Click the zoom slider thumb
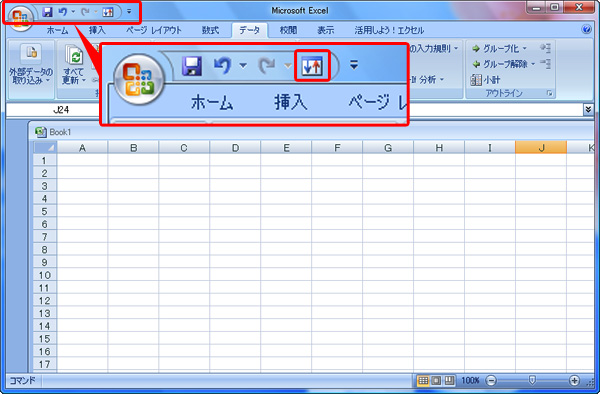600x394 pixels. tap(532, 380)
